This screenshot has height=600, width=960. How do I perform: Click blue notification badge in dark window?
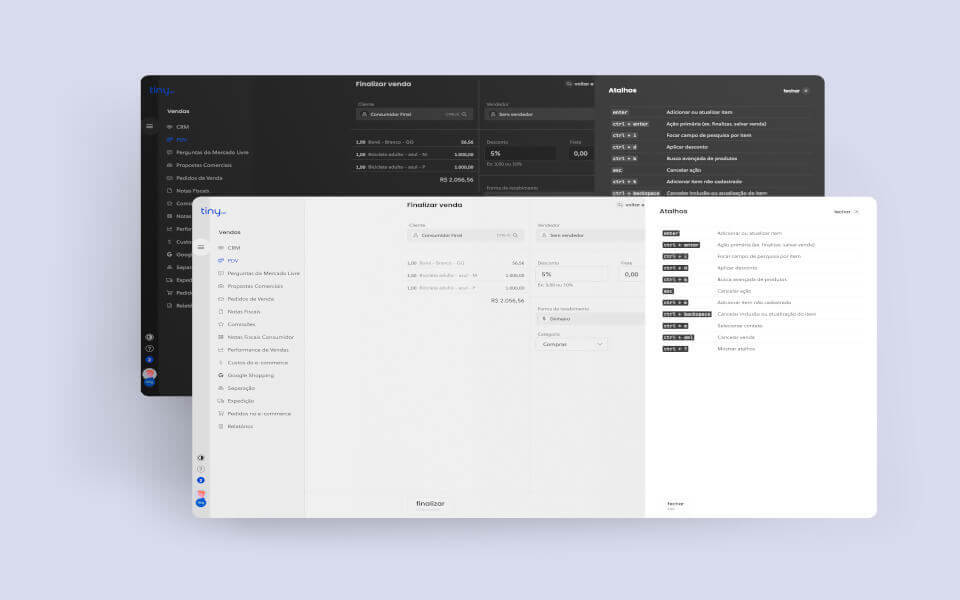[149, 360]
